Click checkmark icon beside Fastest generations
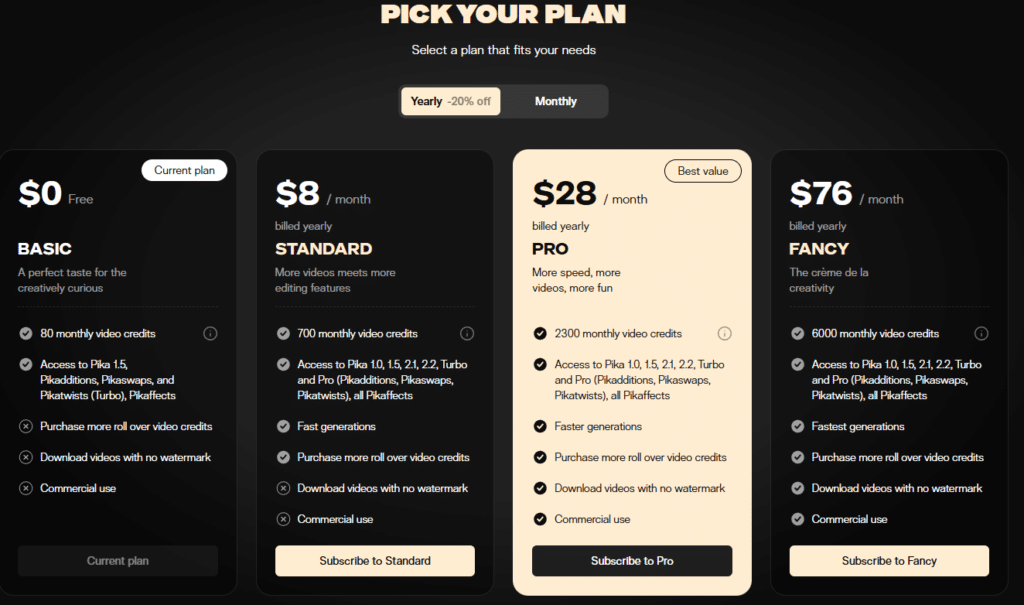Image resolution: width=1024 pixels, height=605 pixels. coord(797,426)
